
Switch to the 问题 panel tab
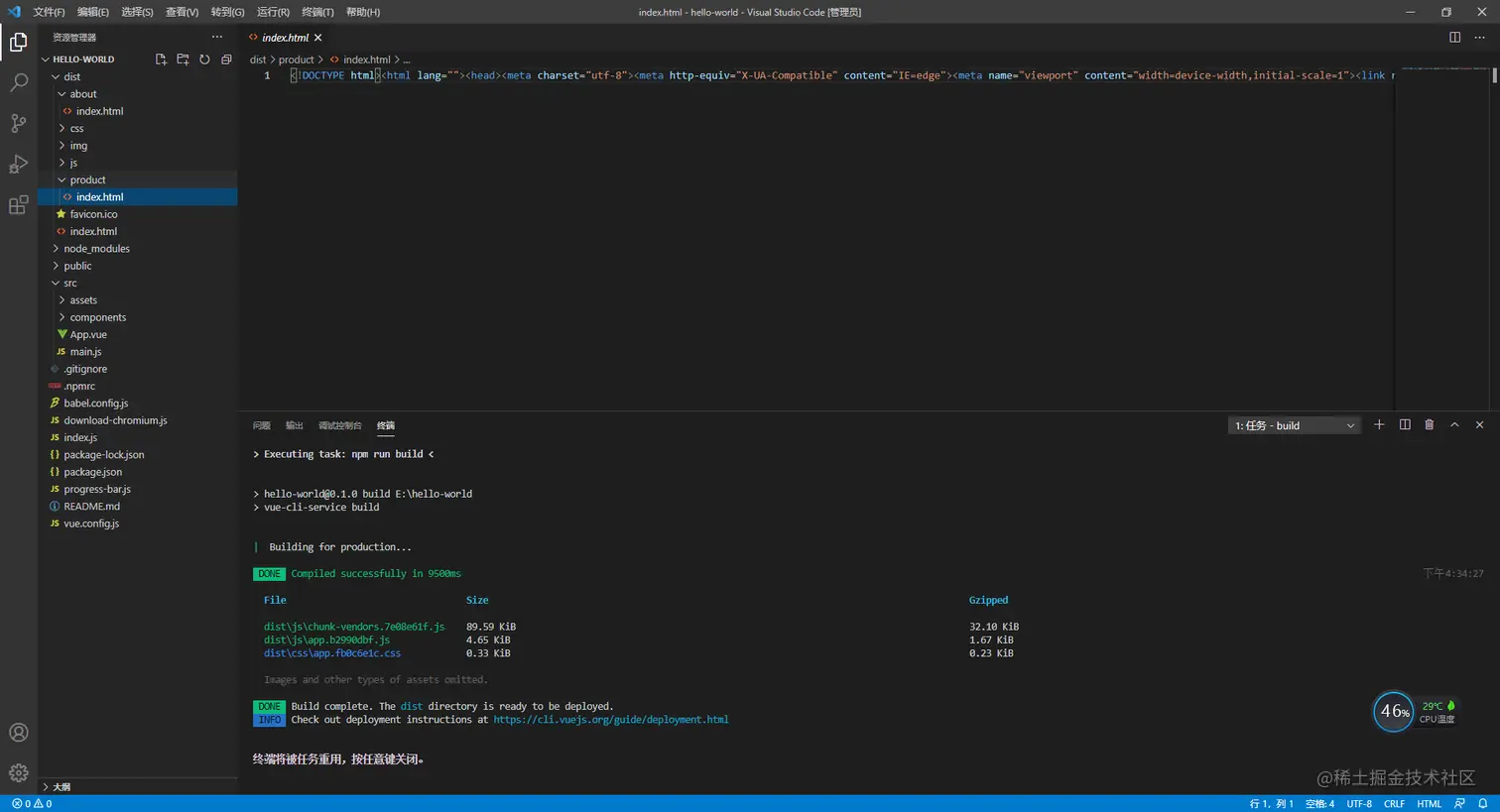(262, 425)
